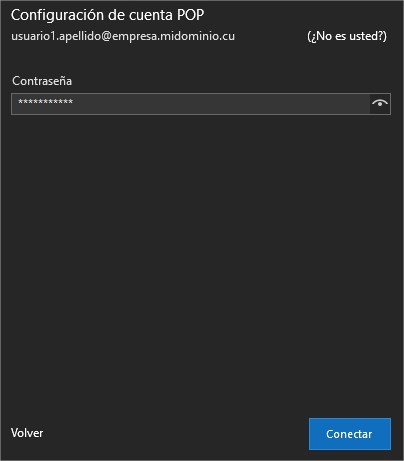Image resolution: width=404 pixels, height=461 pixels.
Task: Click the empresa.midominio.cu domain text
Action: (173, 36)
